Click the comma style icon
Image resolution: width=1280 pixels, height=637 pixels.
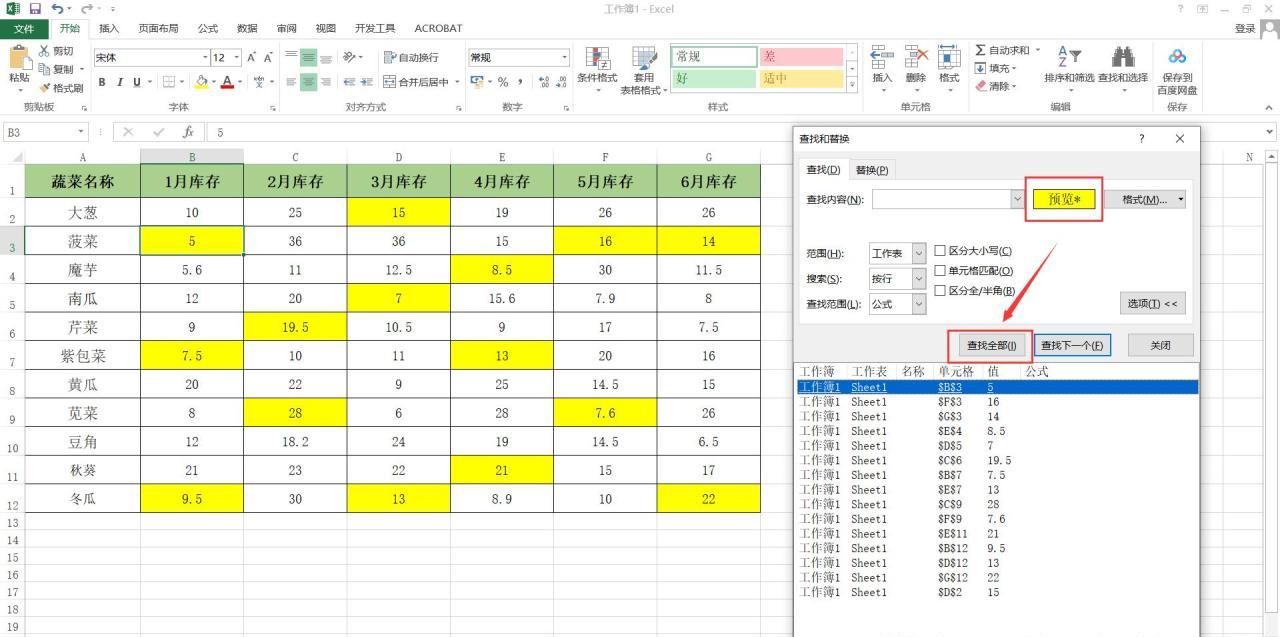pos(520,82)
